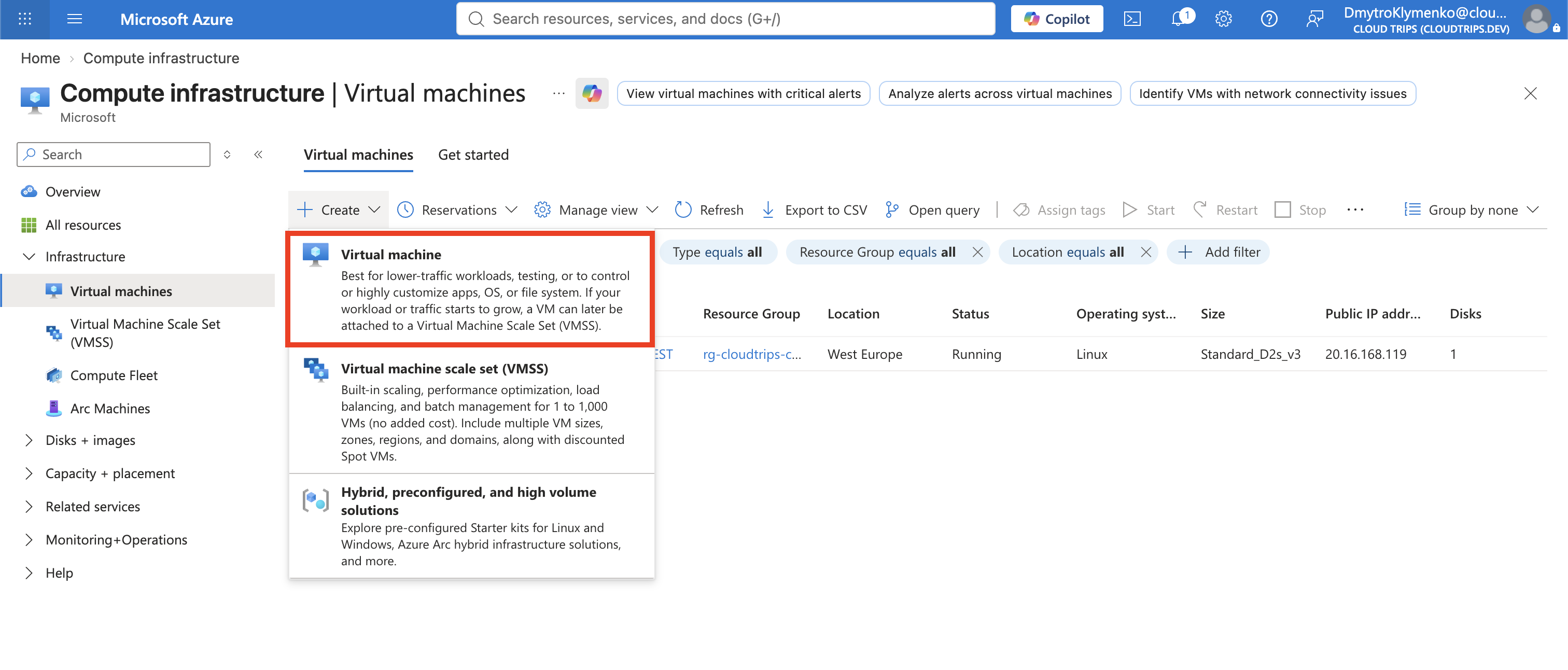Go to Home breadcrumb
The height and width of the screenshot is (670, 1568).
[40, 58]
